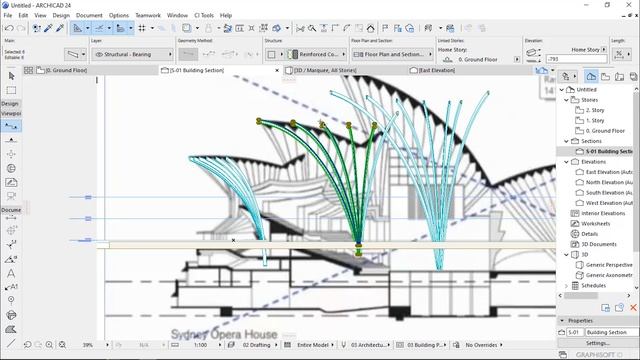
Task: Open the Teamwork menu
Action: (x=148, y=15)
